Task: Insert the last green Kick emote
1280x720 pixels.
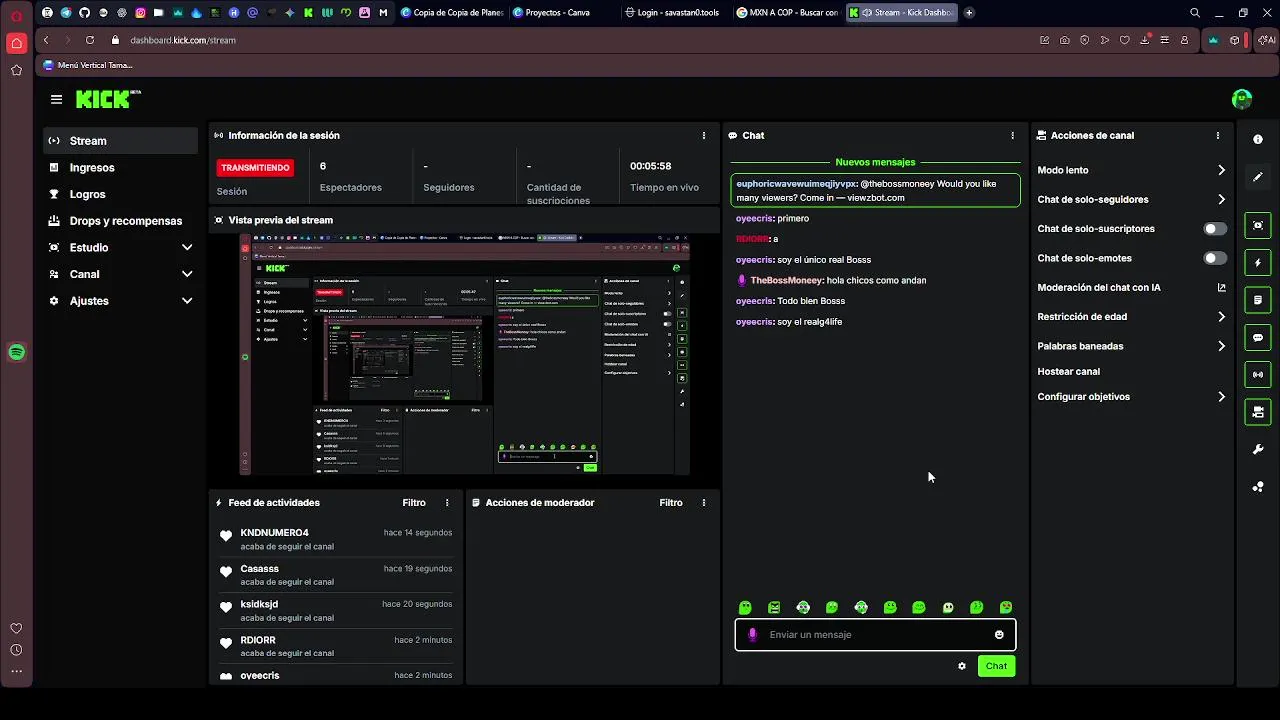Action: [x=1006, y=607]
